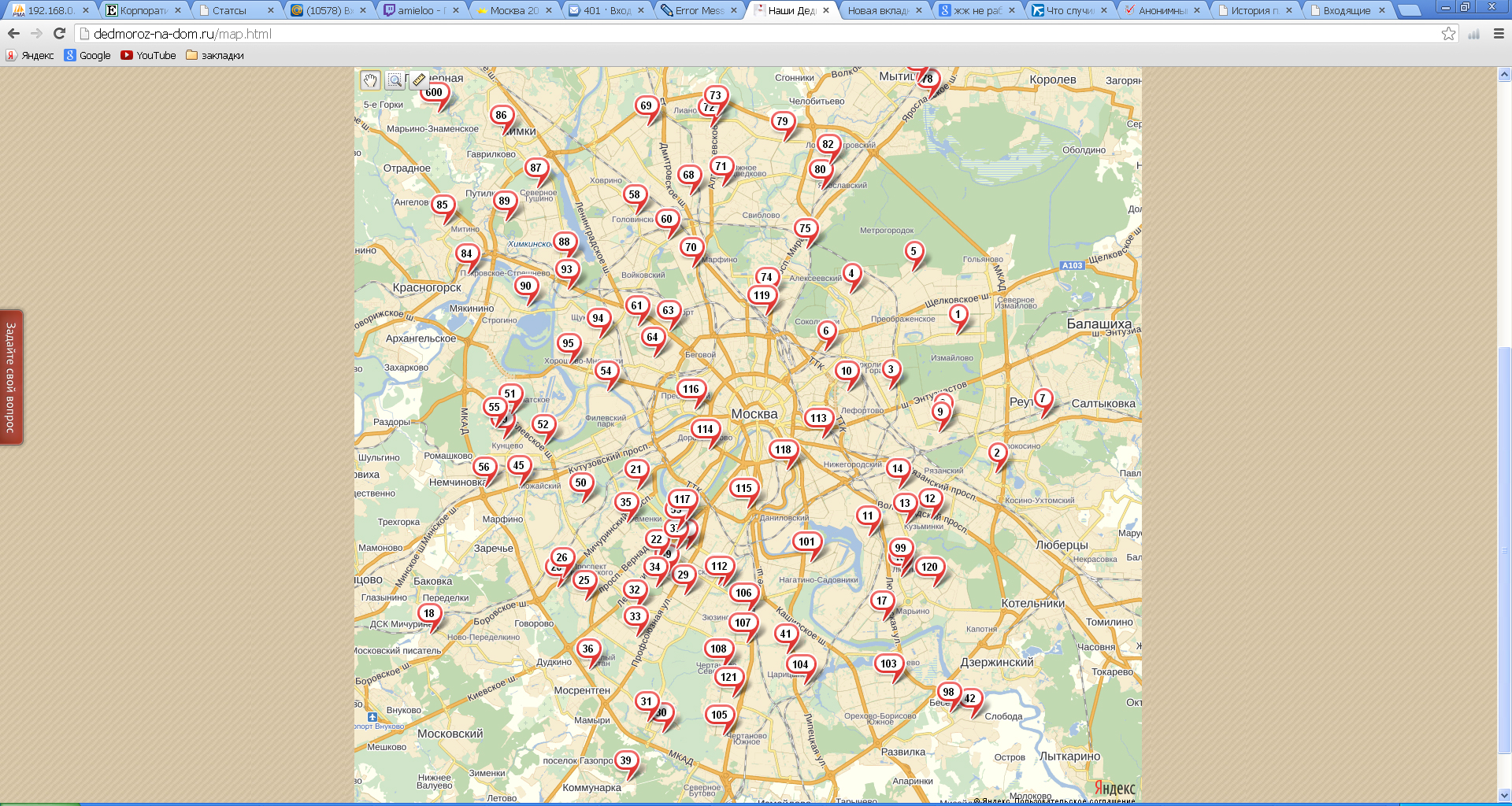Image resolution: width=1512 pixels, height=806 pixels.
Task: Click map marker number 600
Action: point(434,94)
